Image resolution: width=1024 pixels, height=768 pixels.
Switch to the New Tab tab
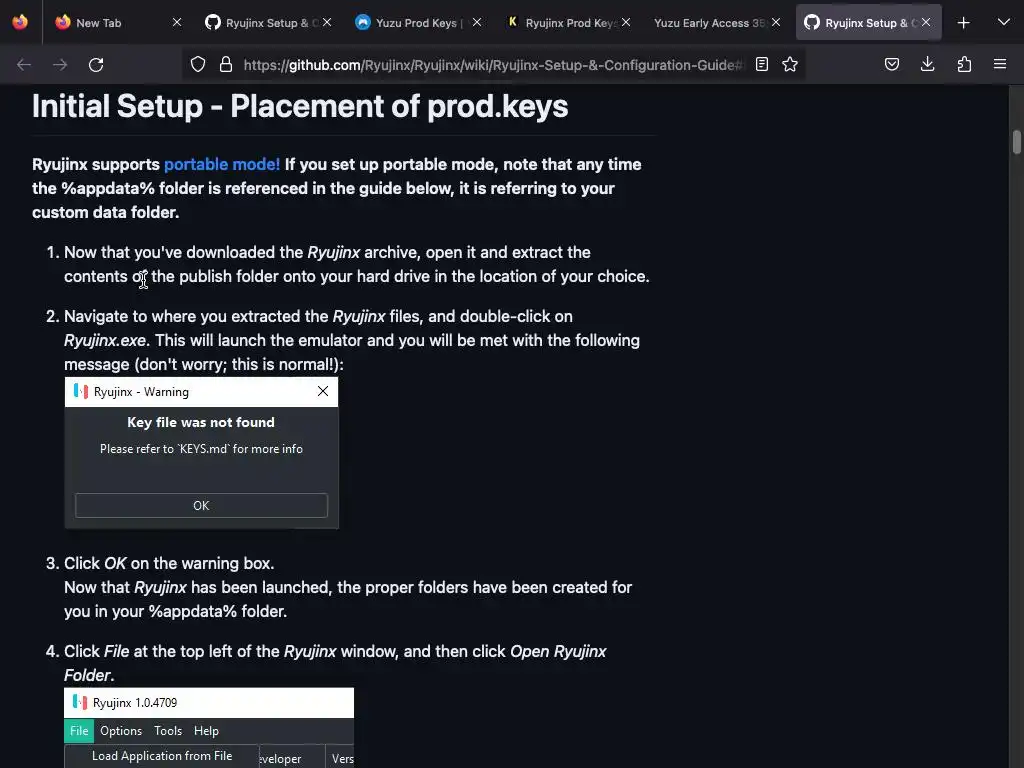(116, 22)
